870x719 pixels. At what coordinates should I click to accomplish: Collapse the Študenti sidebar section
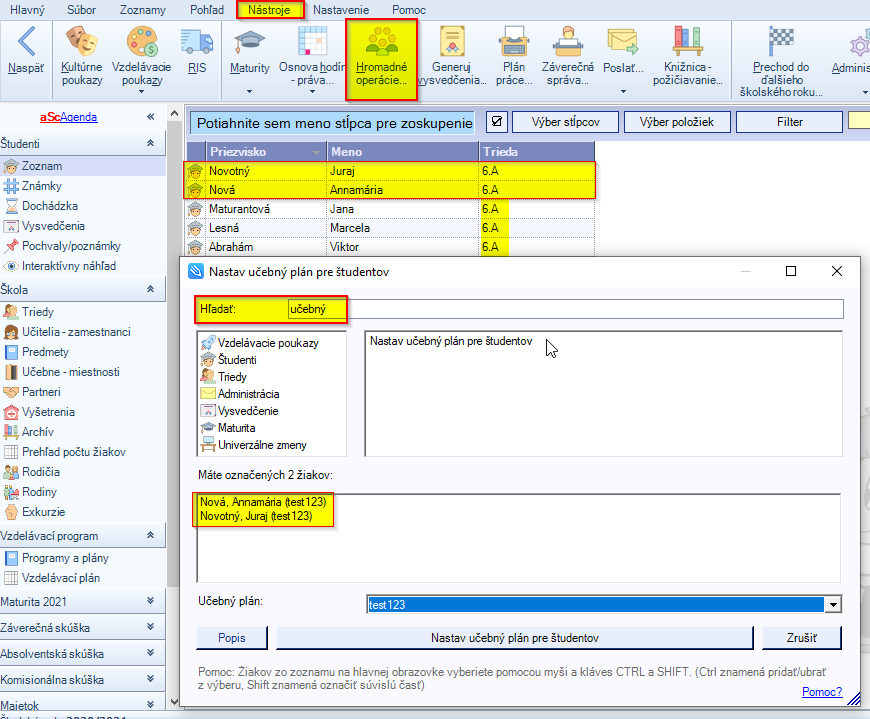(x=150, y=143)
